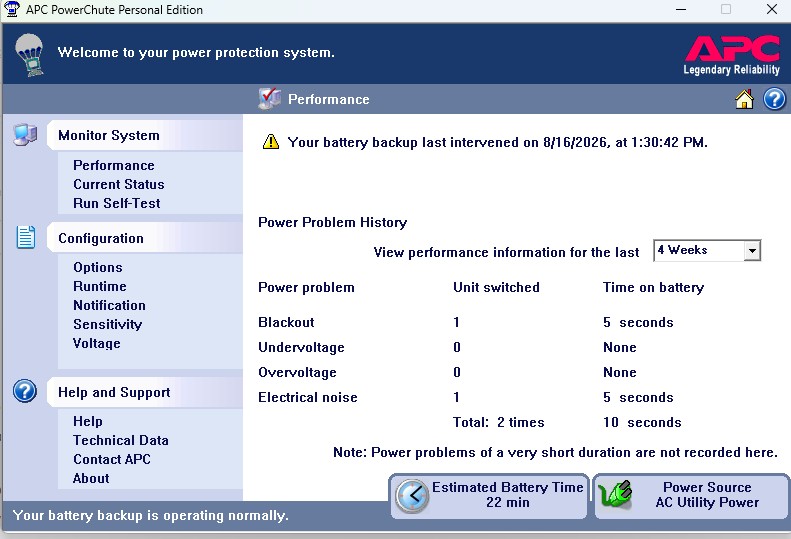Click the 'Time on battery' column header
Viewport: 791px width, 539px height.
point(653,288)
